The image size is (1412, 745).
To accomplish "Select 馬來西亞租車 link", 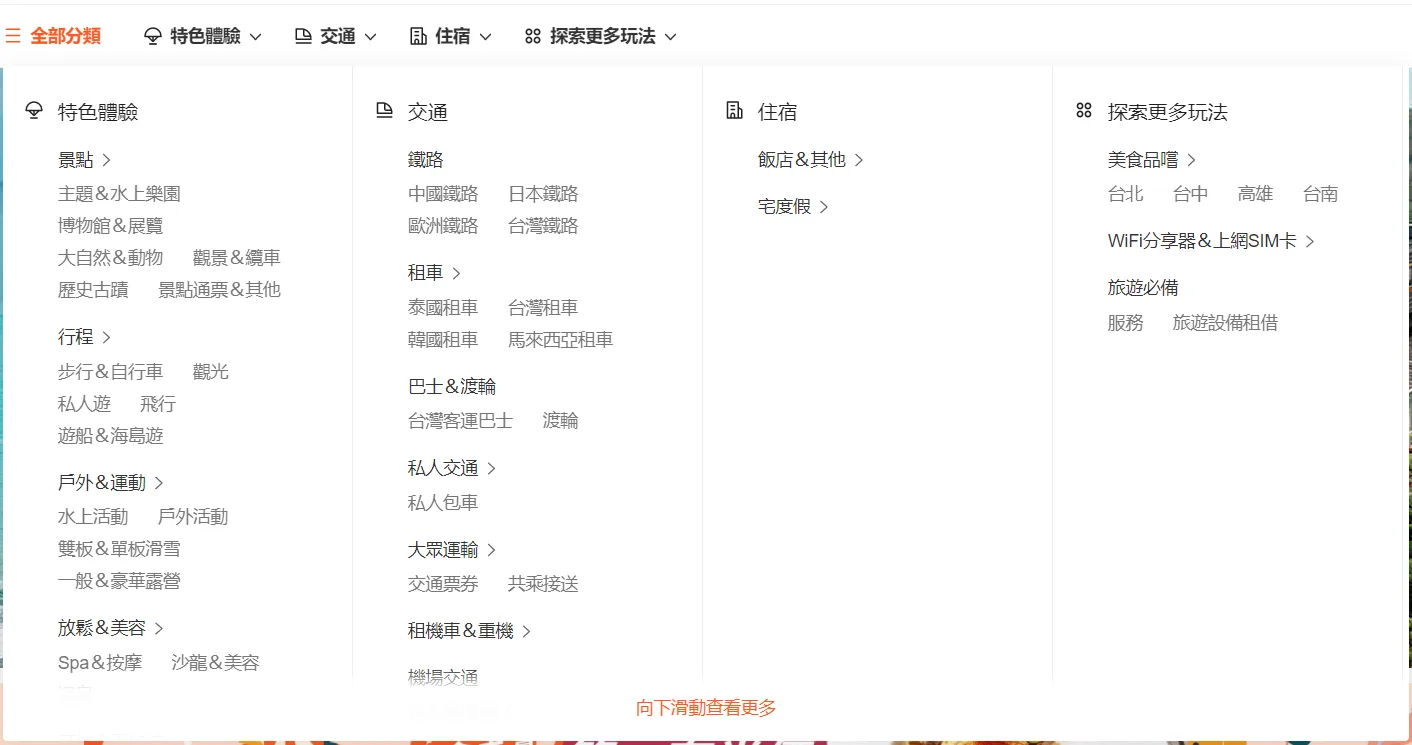I will click(560, 340).
